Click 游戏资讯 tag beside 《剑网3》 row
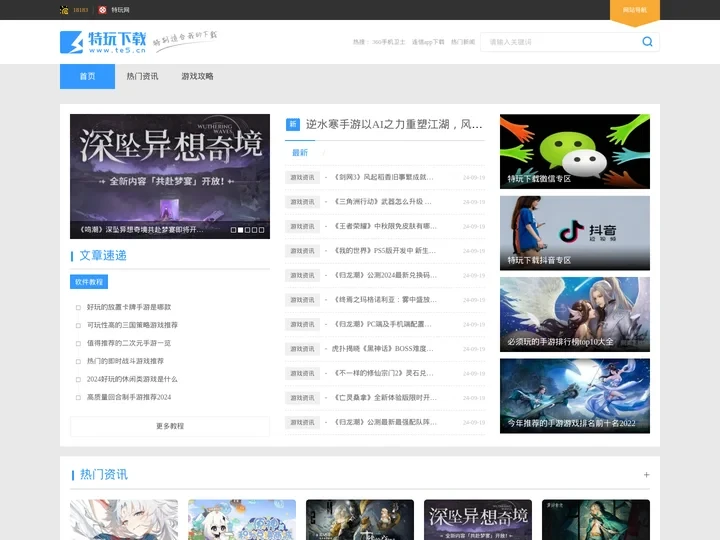720x540 pixels. click(302, 177)
